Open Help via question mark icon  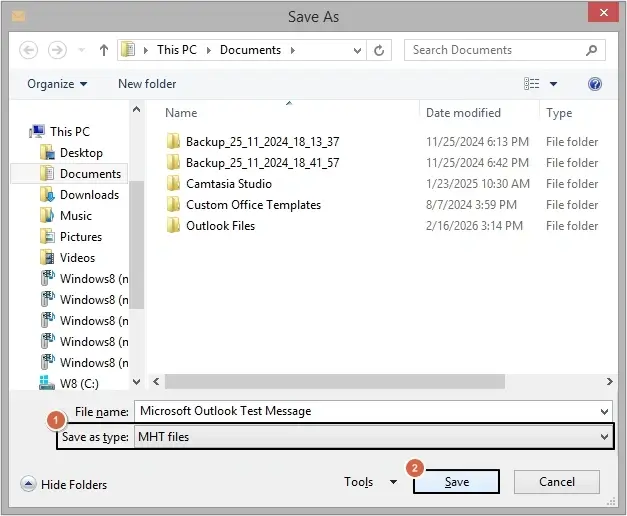point(595,84)
